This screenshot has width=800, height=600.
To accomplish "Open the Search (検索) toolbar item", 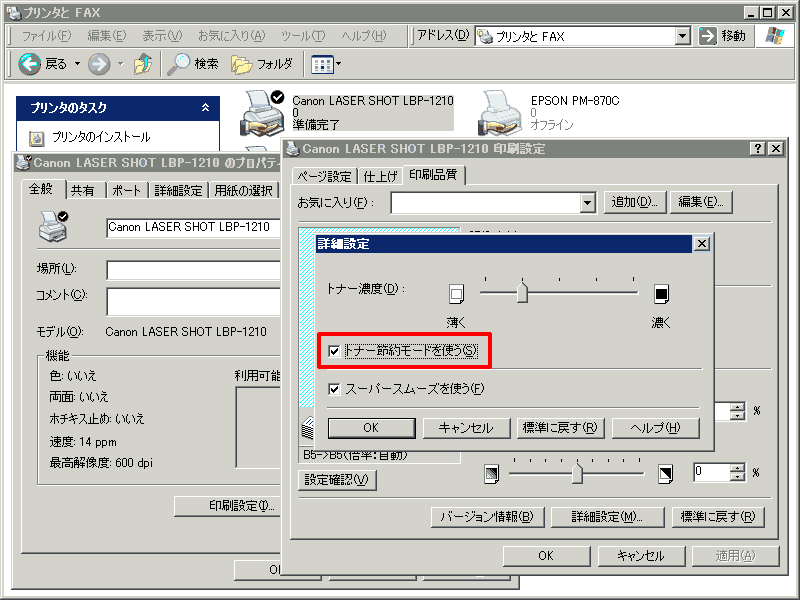I will (x=193, y=64).
